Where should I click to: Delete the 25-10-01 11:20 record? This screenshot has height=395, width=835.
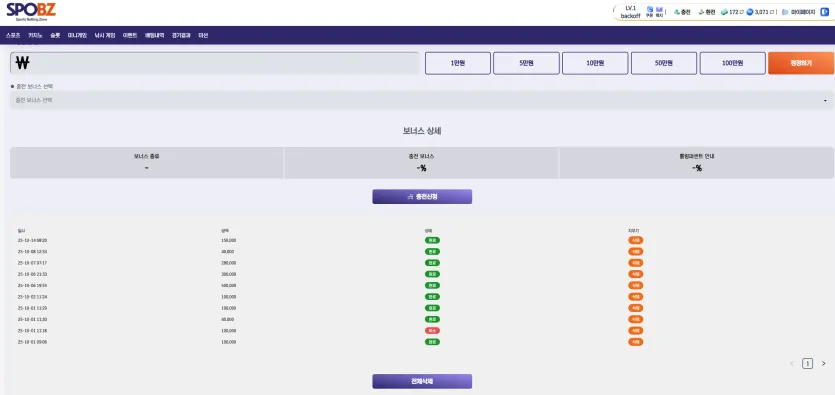point(635,319)
